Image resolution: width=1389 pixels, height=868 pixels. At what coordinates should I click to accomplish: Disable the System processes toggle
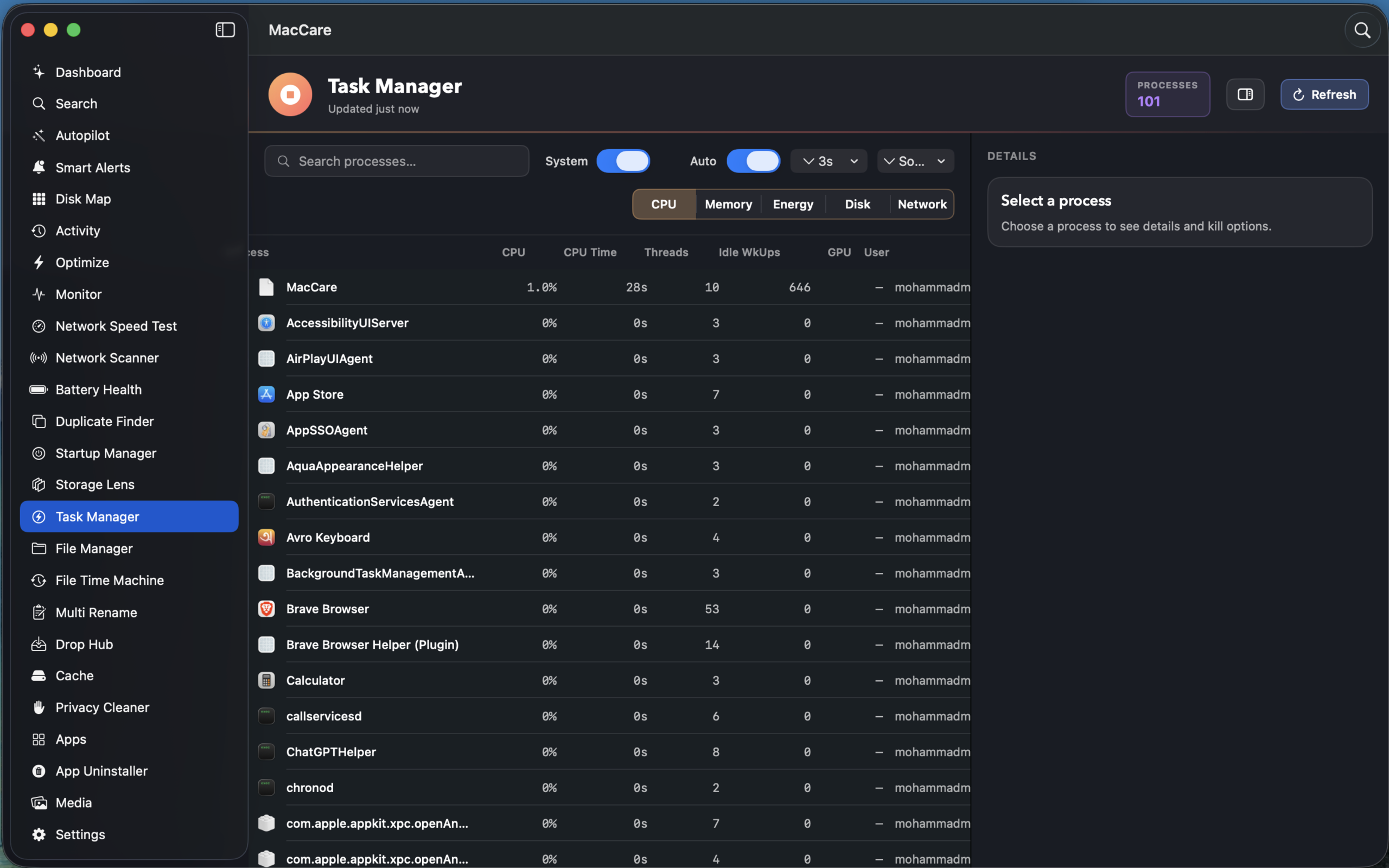(623, 161)
